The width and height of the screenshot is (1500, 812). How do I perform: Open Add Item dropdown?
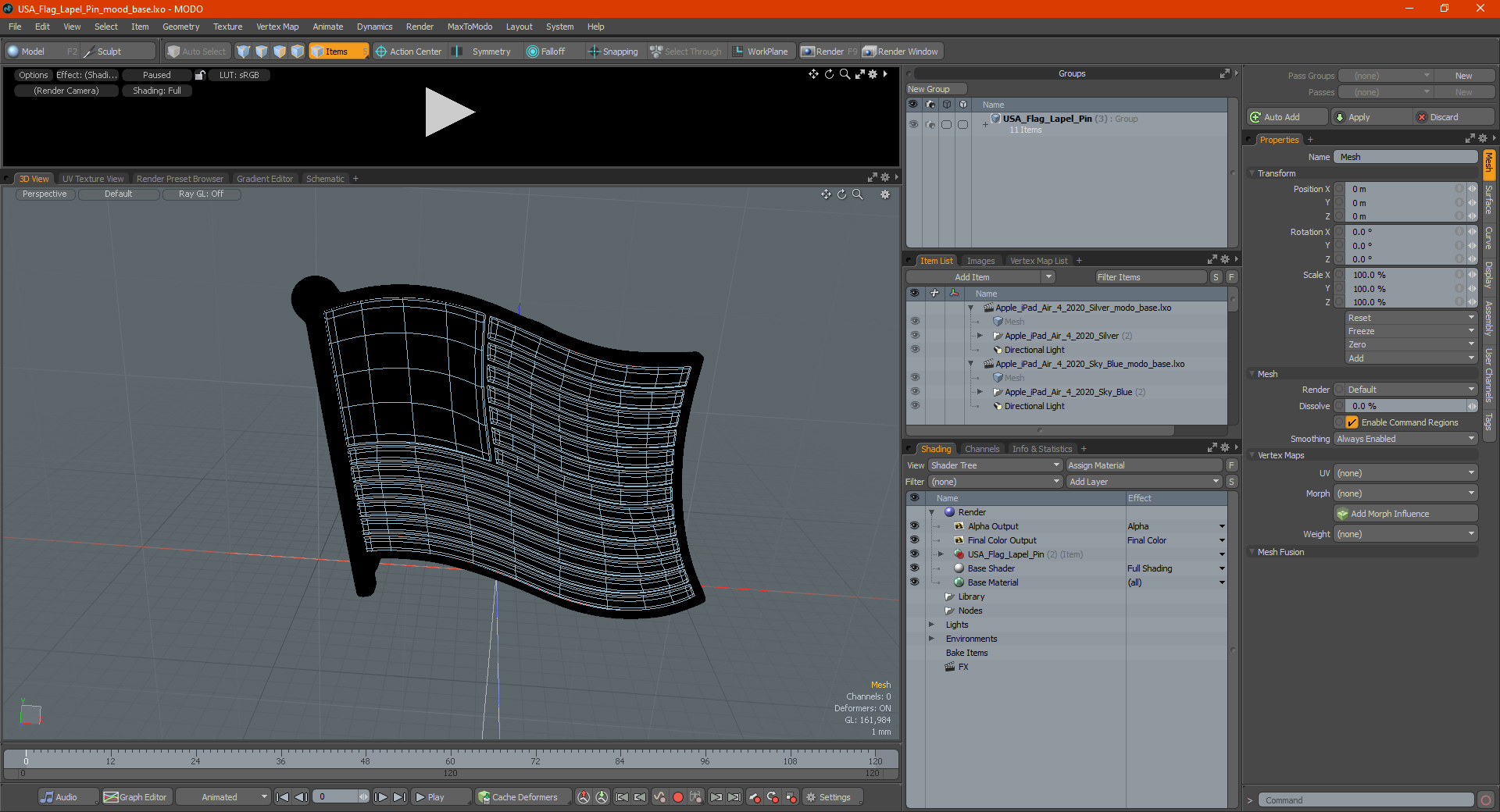click(981, 277)
